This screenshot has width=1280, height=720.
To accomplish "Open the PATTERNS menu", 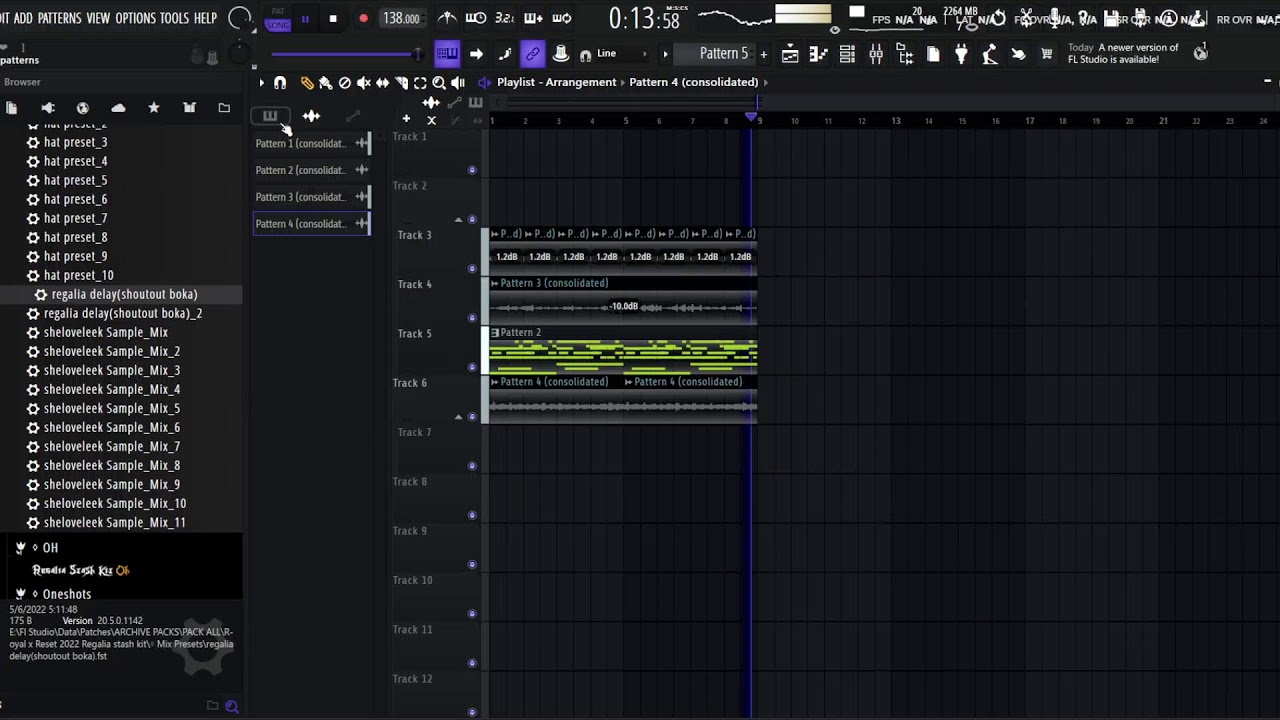I will click(x=59, y=18).
